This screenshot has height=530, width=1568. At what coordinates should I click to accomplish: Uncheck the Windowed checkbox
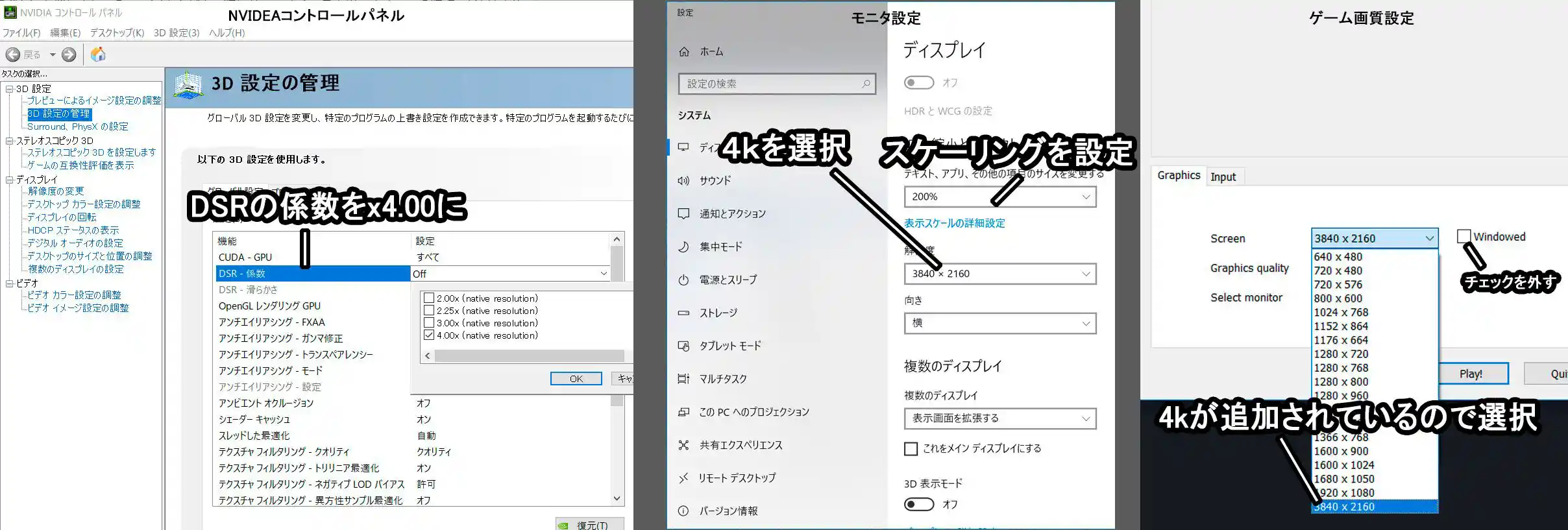click(1464, 237)
